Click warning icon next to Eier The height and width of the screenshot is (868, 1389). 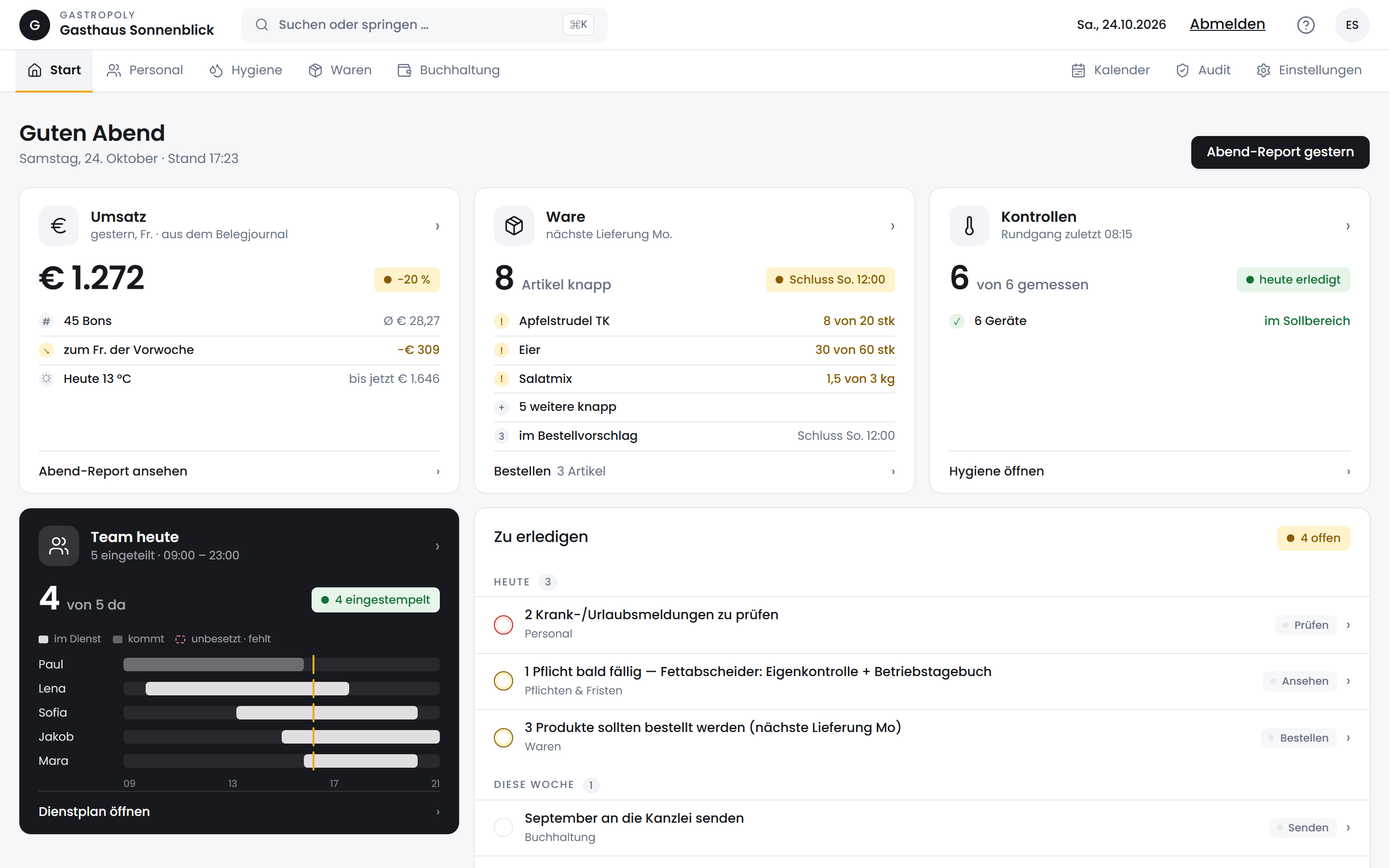(502, 350)
